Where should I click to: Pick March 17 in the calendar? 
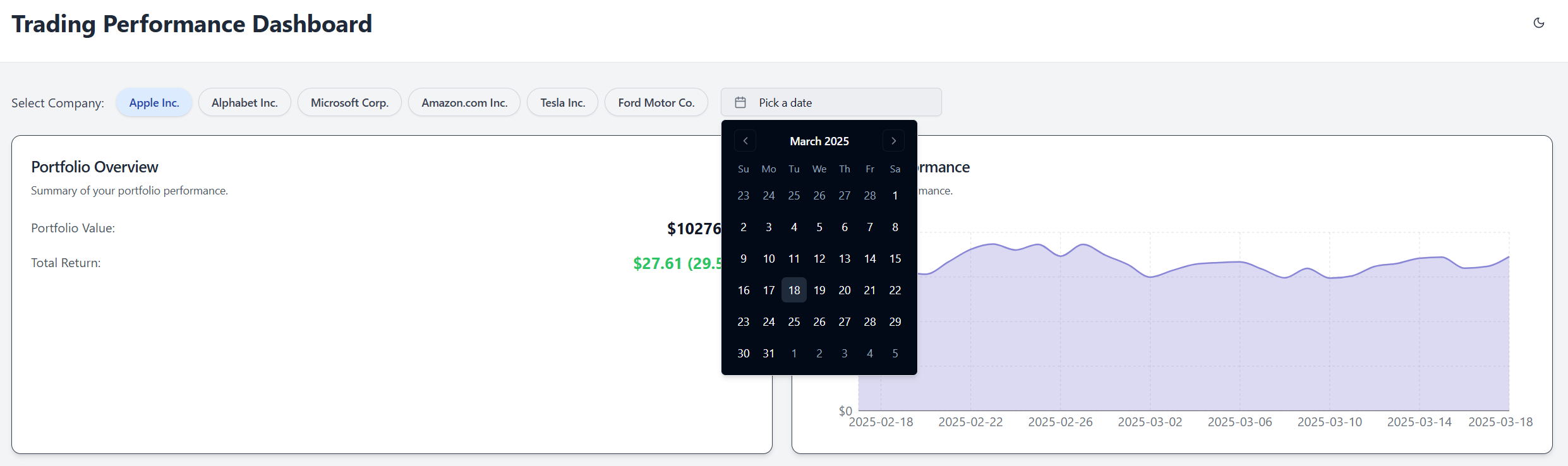tap(769, 290)
